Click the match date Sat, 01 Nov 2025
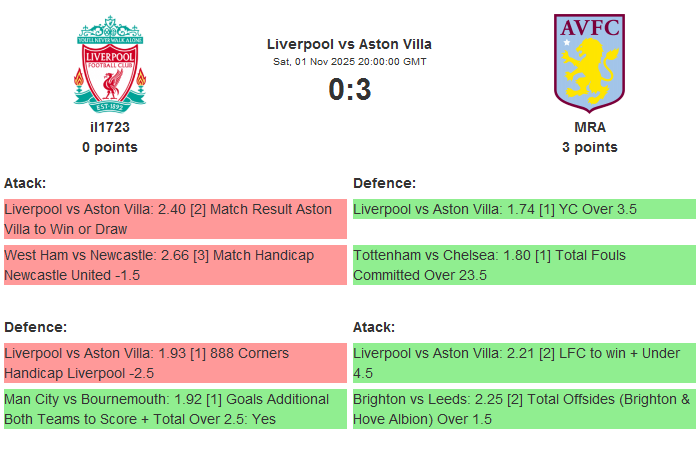Screen dimensions: 700x460 click(x=349, y=62)
